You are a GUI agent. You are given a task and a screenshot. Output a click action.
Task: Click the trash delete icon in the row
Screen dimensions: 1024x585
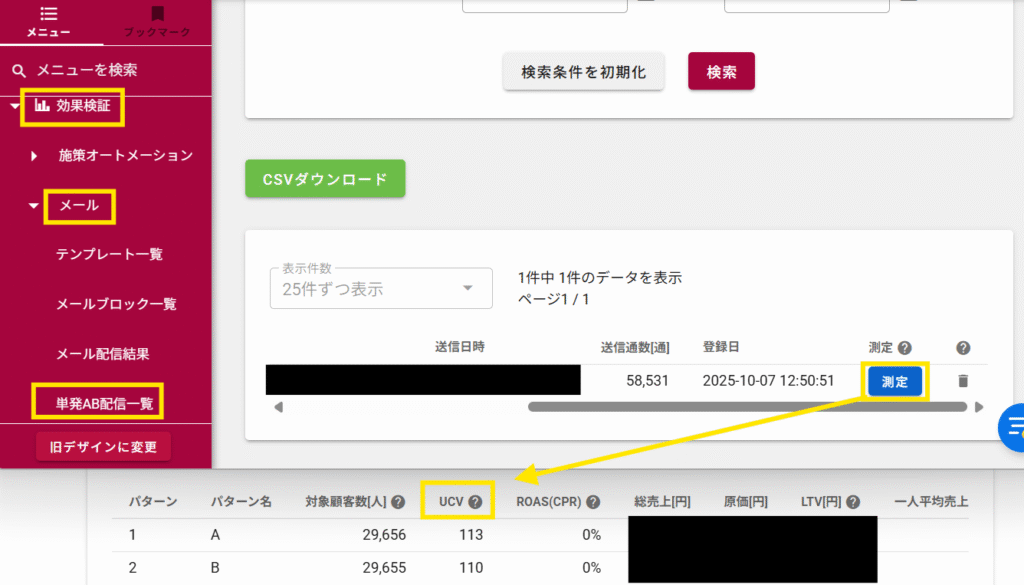(x=962, y=381)
